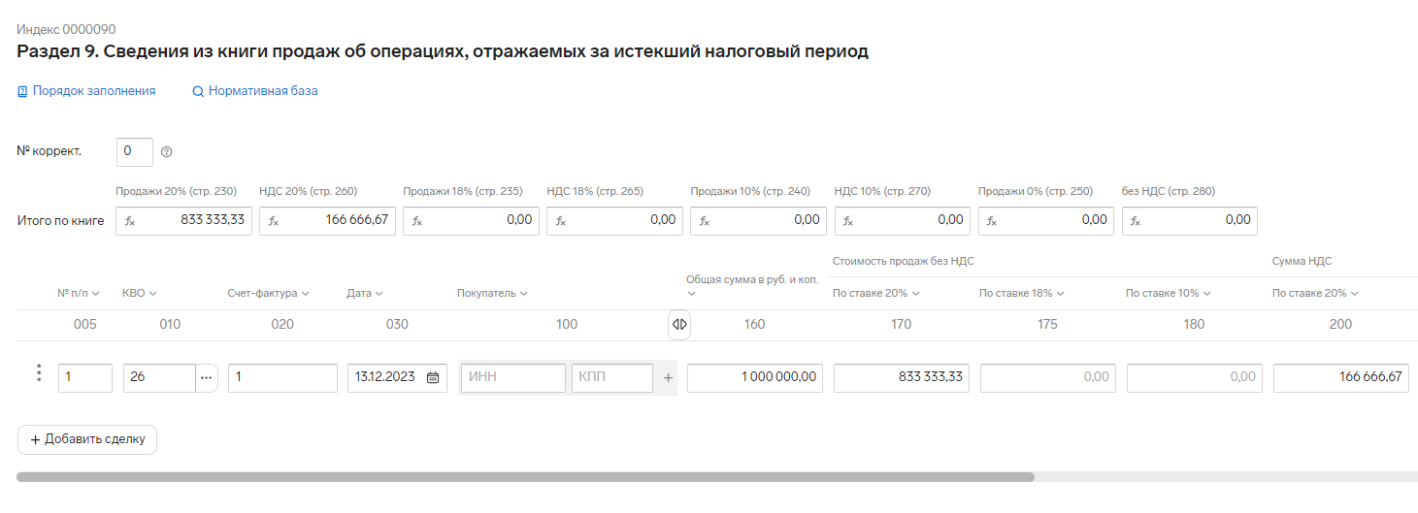Open Нормативная база link
This screenshot has height=513, width=1418.
click(x=255, y=91)
